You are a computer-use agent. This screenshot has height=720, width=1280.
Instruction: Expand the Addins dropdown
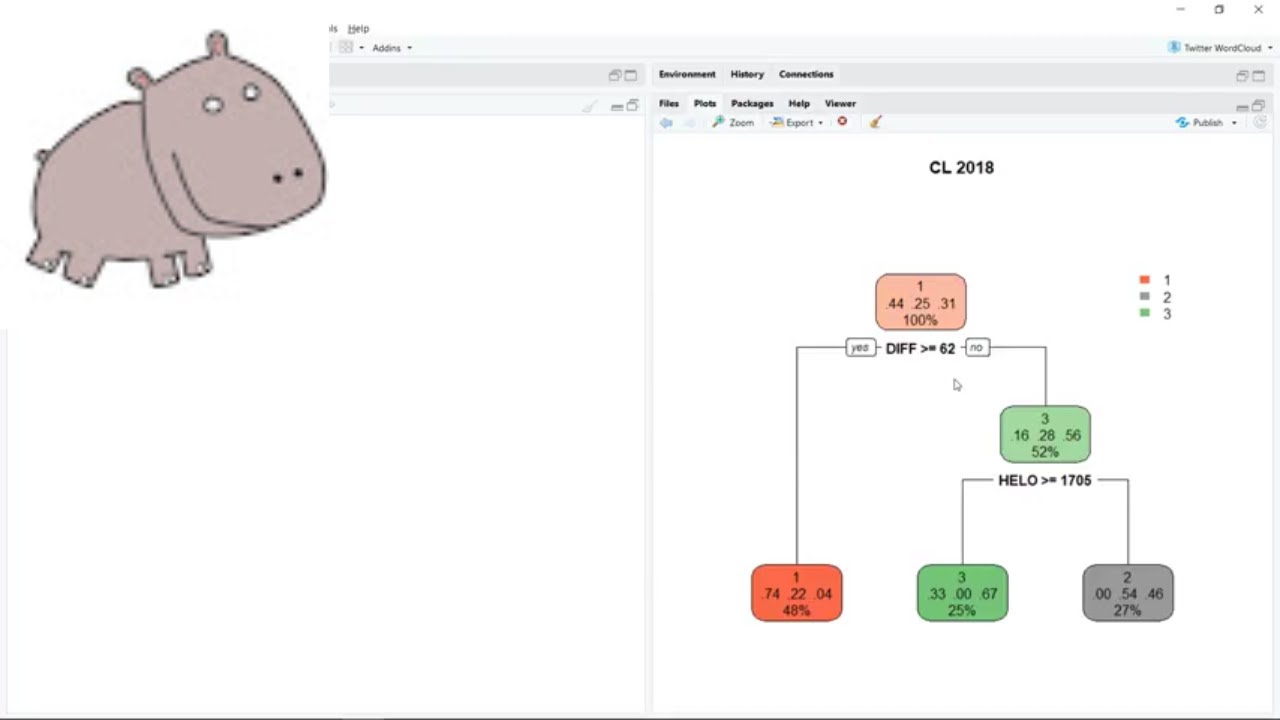(x=391, y=48)
